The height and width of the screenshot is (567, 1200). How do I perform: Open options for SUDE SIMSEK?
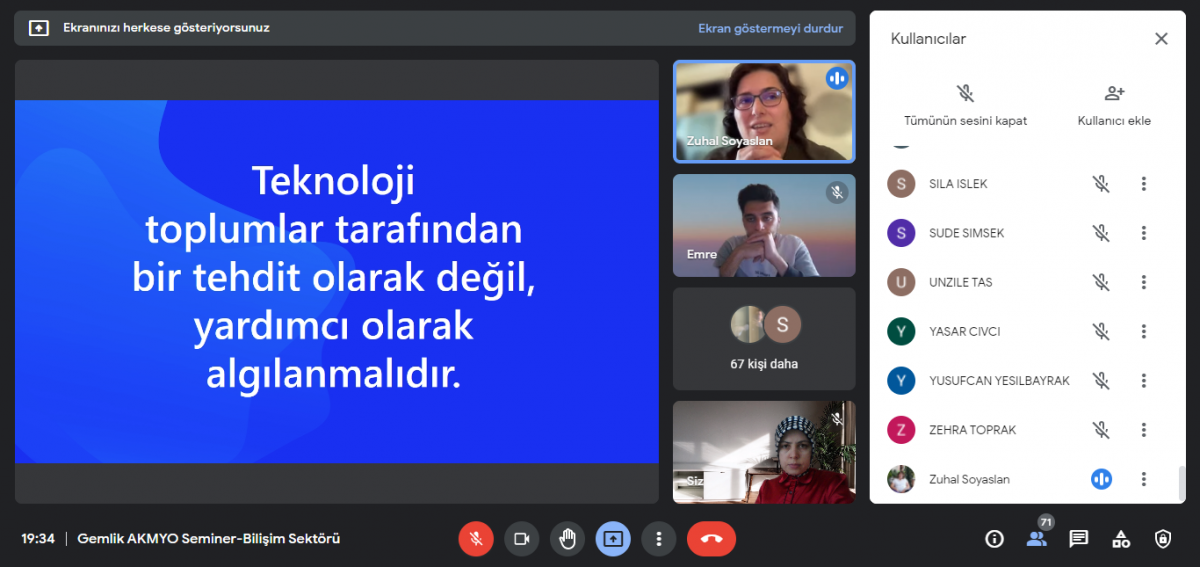tap(1144, 233)
